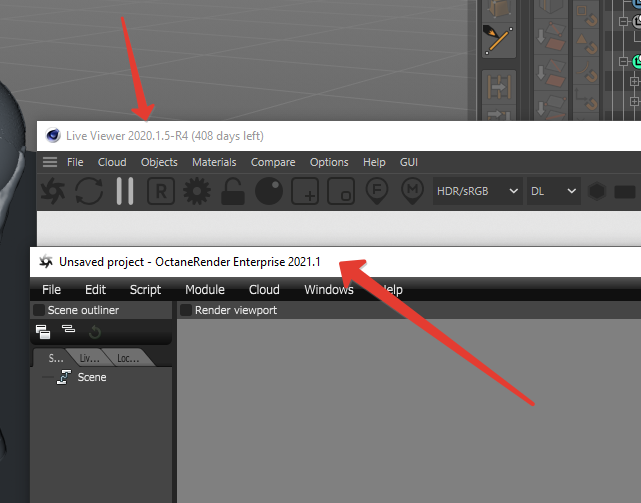Viewport: 641px width, 503px height.
Task: Open the Module menu
Action: tap(205, 290)
